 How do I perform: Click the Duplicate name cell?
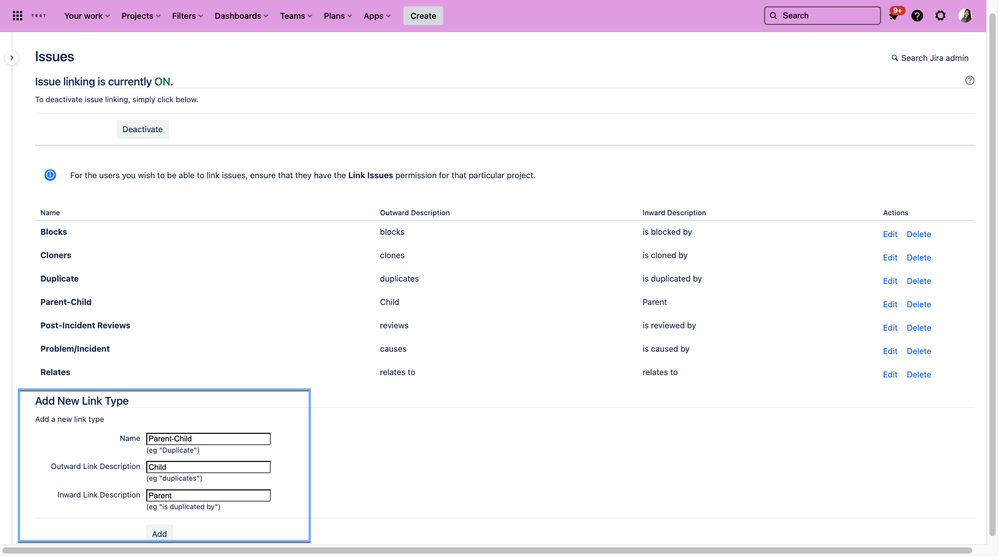pyautogui.click(x=59, y=279)
